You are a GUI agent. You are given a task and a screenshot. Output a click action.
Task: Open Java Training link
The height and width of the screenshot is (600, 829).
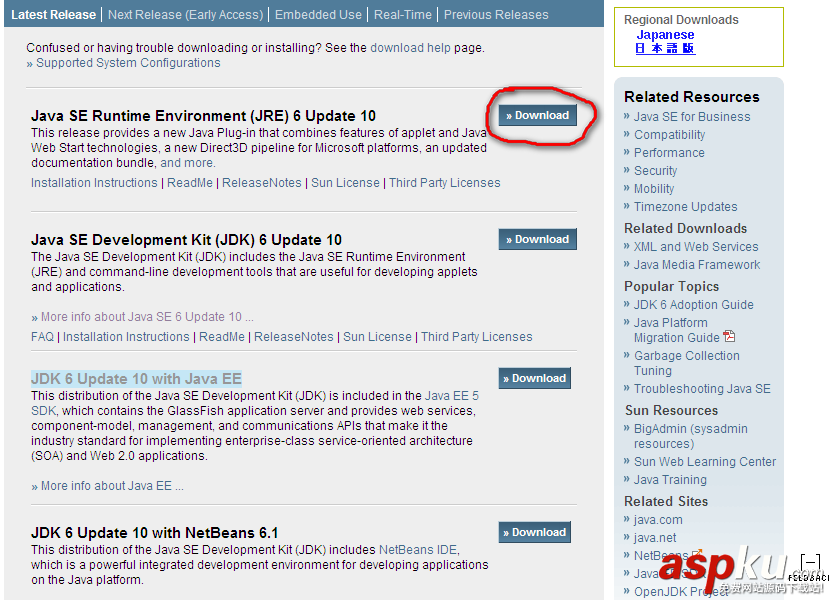tap(670, 480)
